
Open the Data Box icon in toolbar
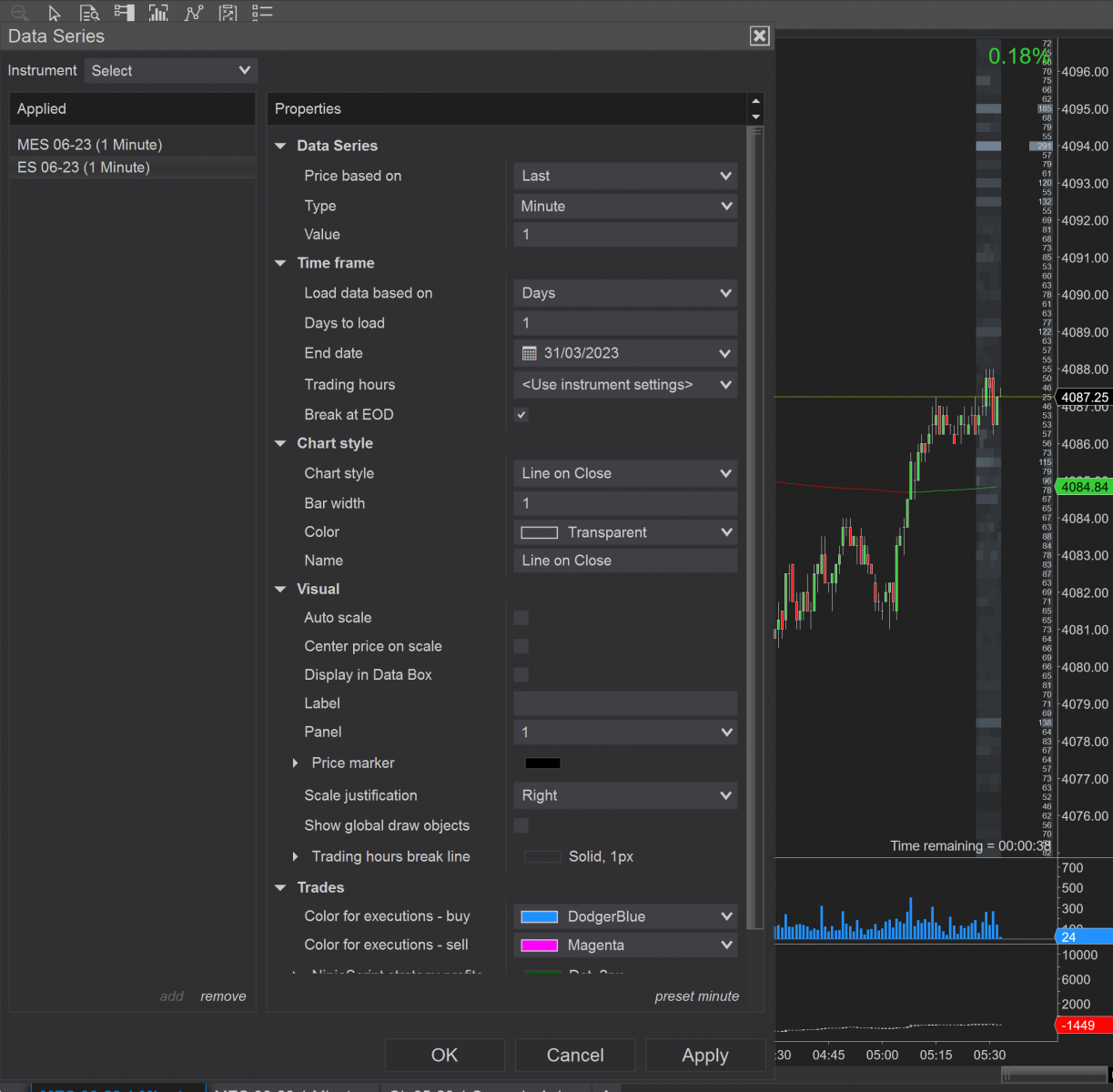[x=89, y=12]
